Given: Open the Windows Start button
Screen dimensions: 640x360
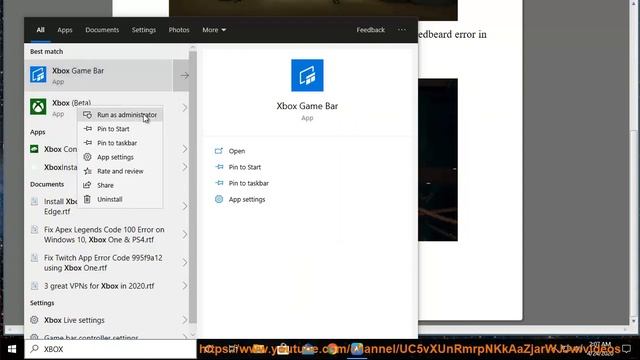Looking at the screenshot, I should pyautogui.click(x=12, y=349).
